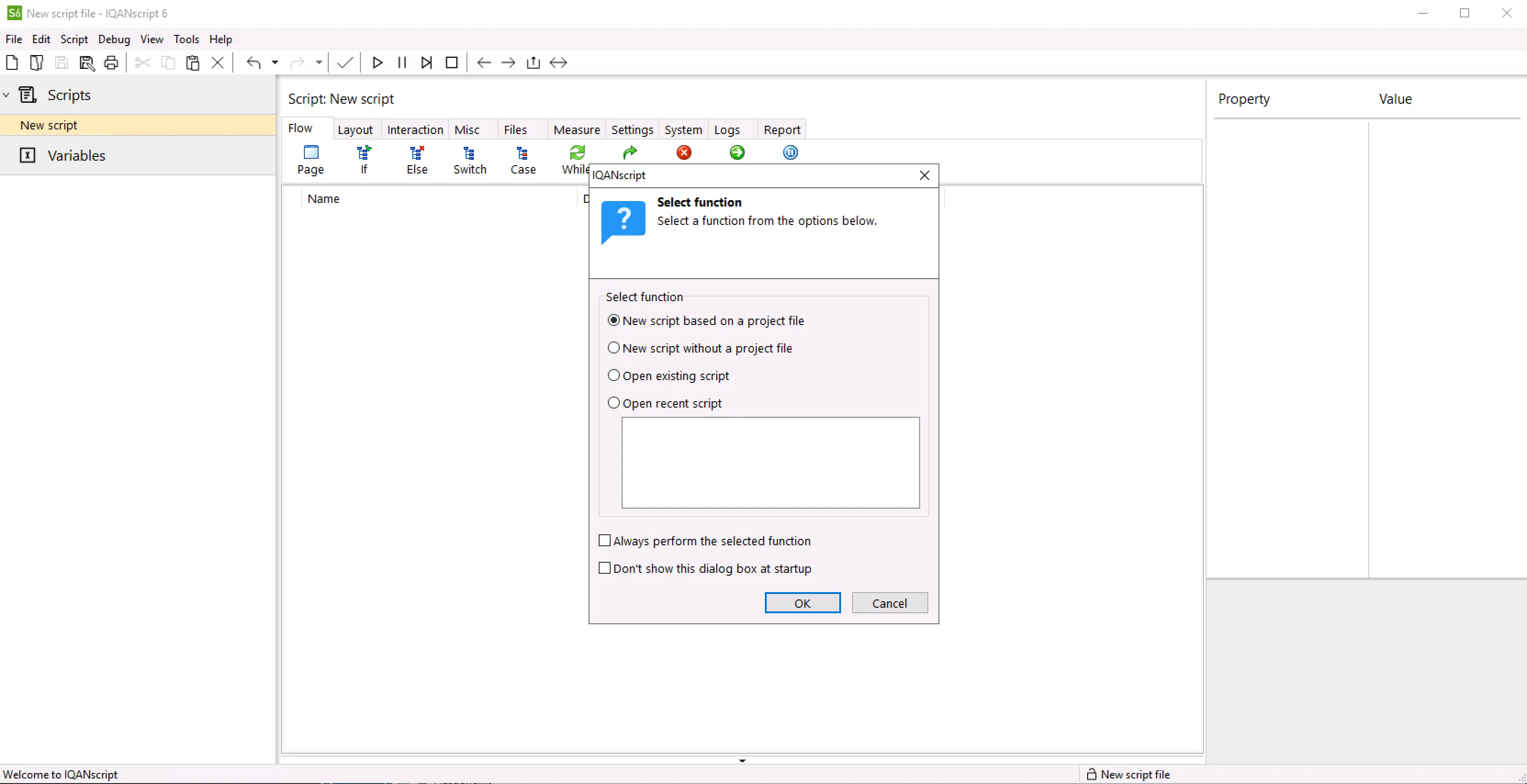Click the recent scripts list box
Viewport: 1527px width, 784px height.
coord(770,462)
